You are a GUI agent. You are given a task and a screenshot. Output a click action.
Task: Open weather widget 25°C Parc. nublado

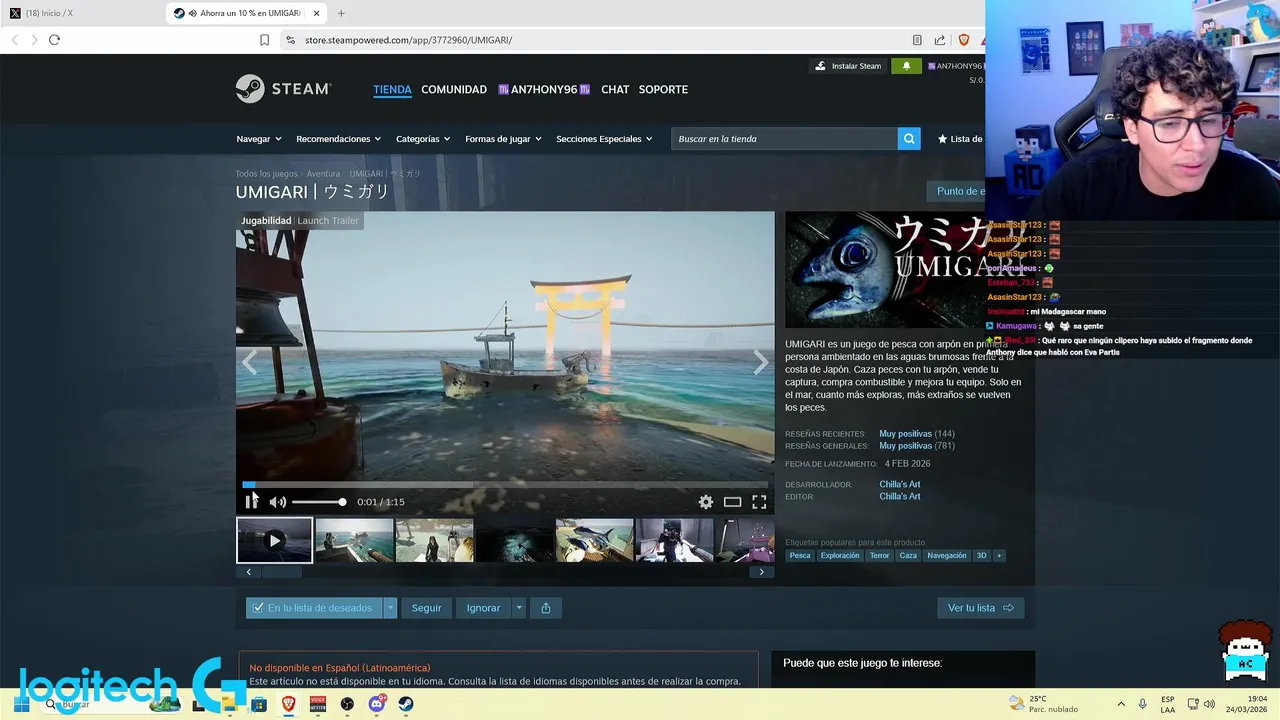1043,704
